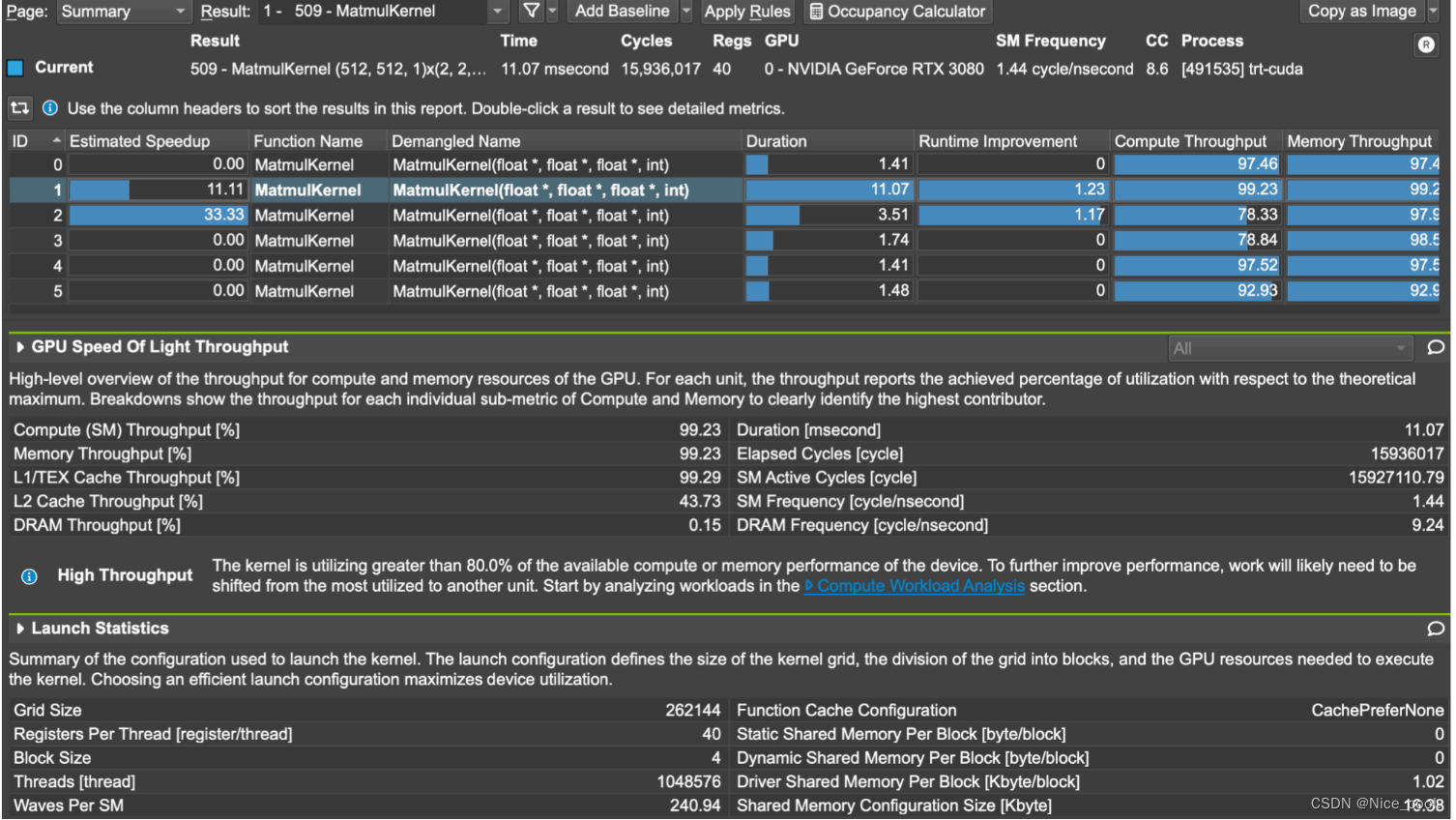Sort by Runtime Improvement column header
Image resolution: width=1456 pixels, height=820 pixels.
tap(1012, 141)
